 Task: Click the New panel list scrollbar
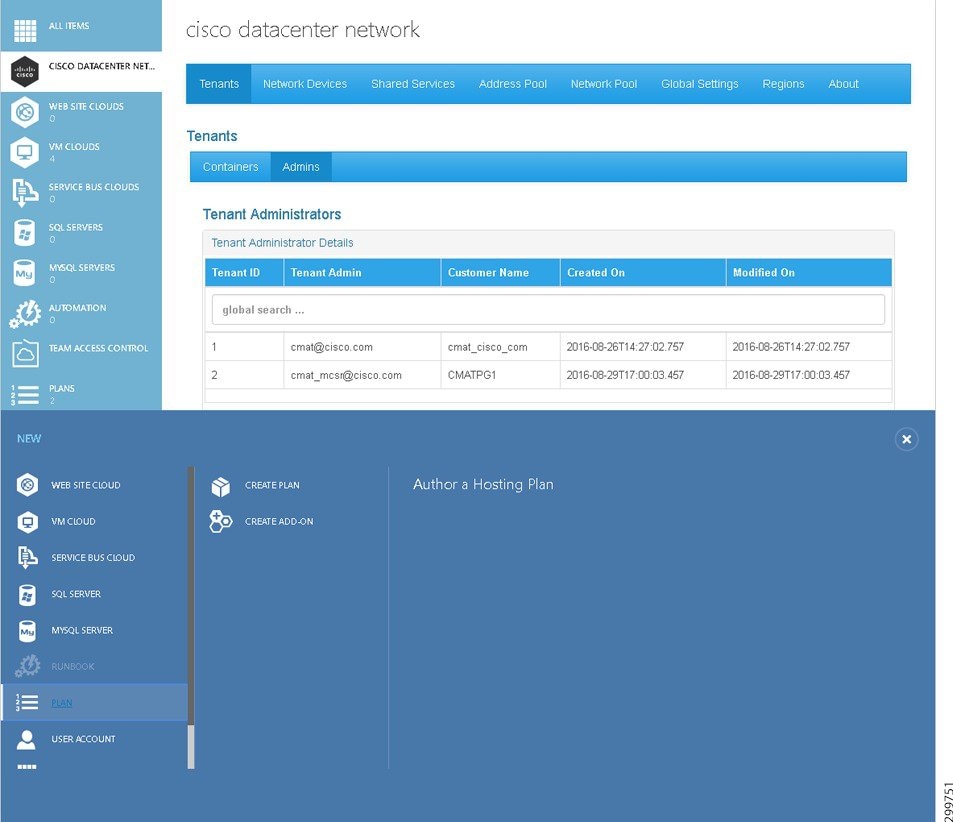click(191, 617)
